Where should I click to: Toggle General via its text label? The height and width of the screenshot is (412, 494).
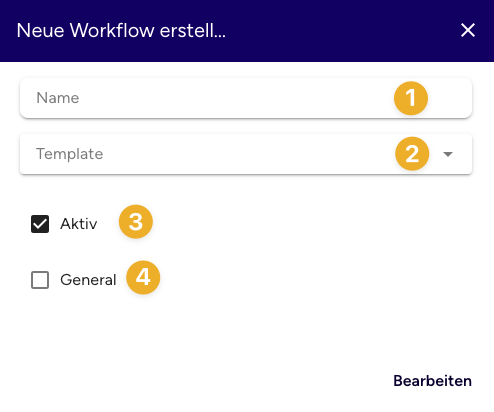point(88,280)
